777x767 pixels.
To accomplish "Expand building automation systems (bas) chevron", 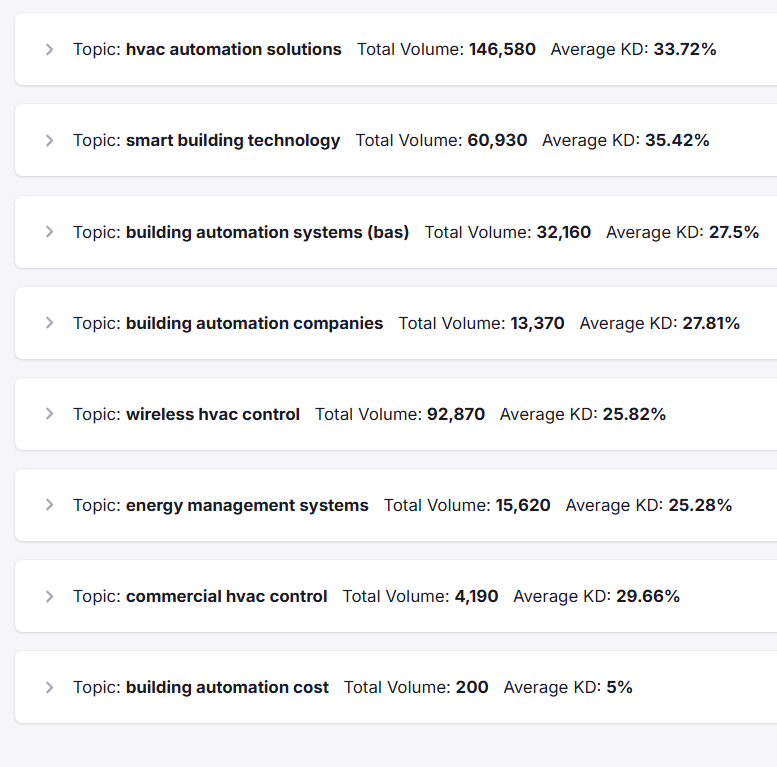I will tap(49, 232).
